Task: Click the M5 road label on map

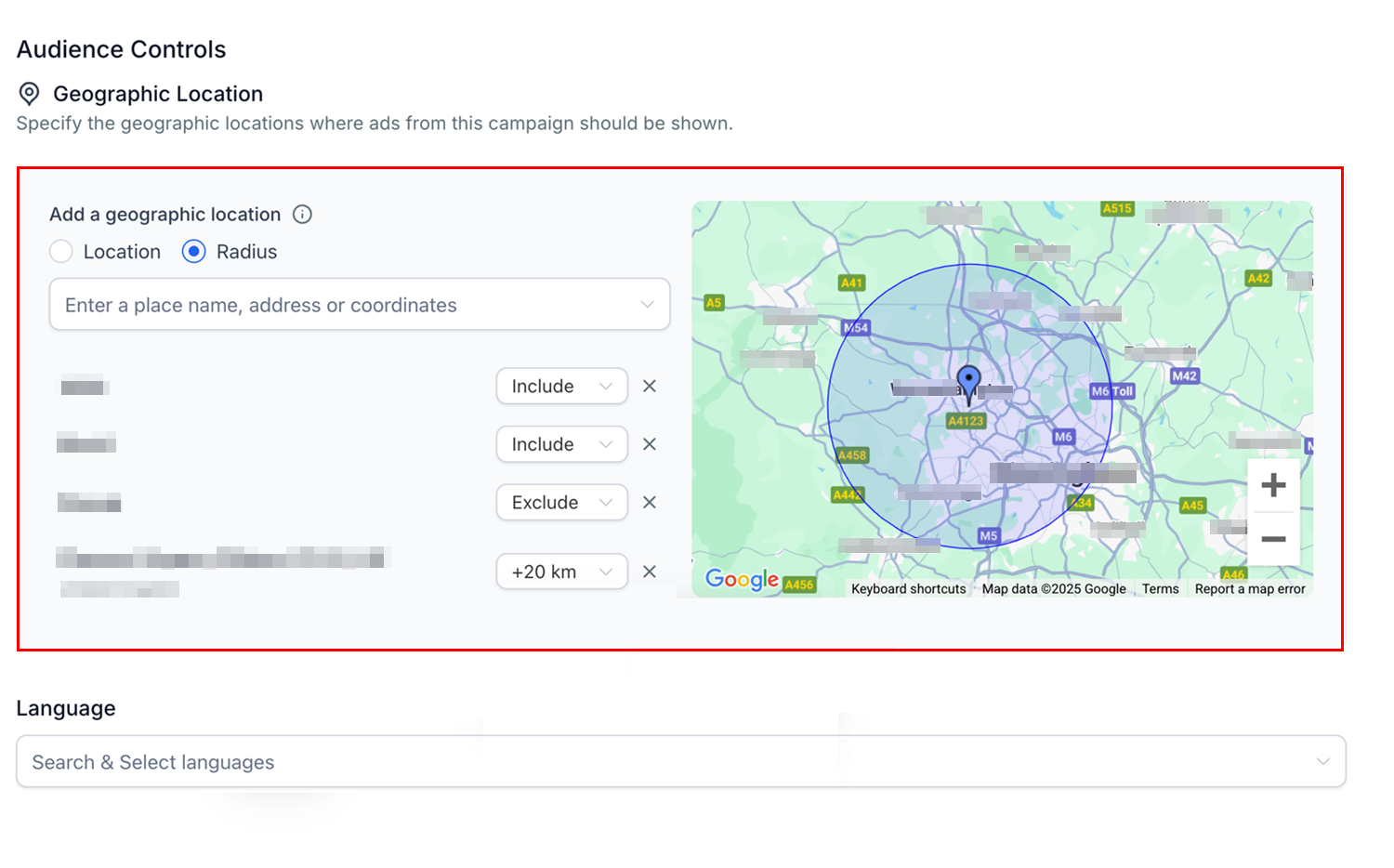Action: (989, 536)
